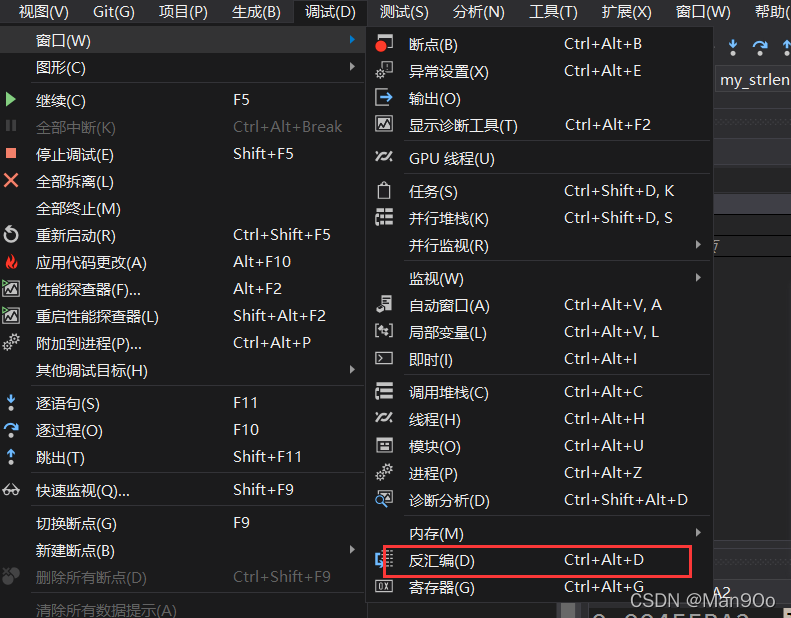Screen dimensions: 791x618
Task: Click the Autos window icon
Action: coord(384,304)
